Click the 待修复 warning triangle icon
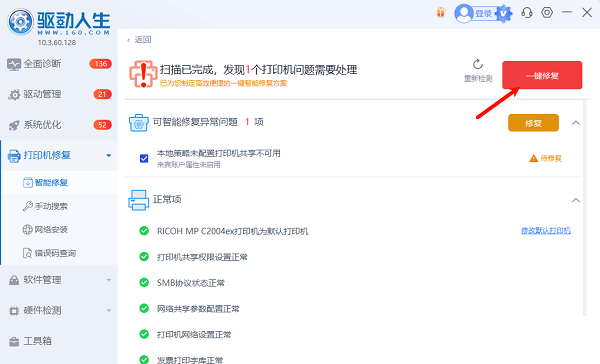Image resolution: width=600 pixels, height=364 pixels. 533,158
